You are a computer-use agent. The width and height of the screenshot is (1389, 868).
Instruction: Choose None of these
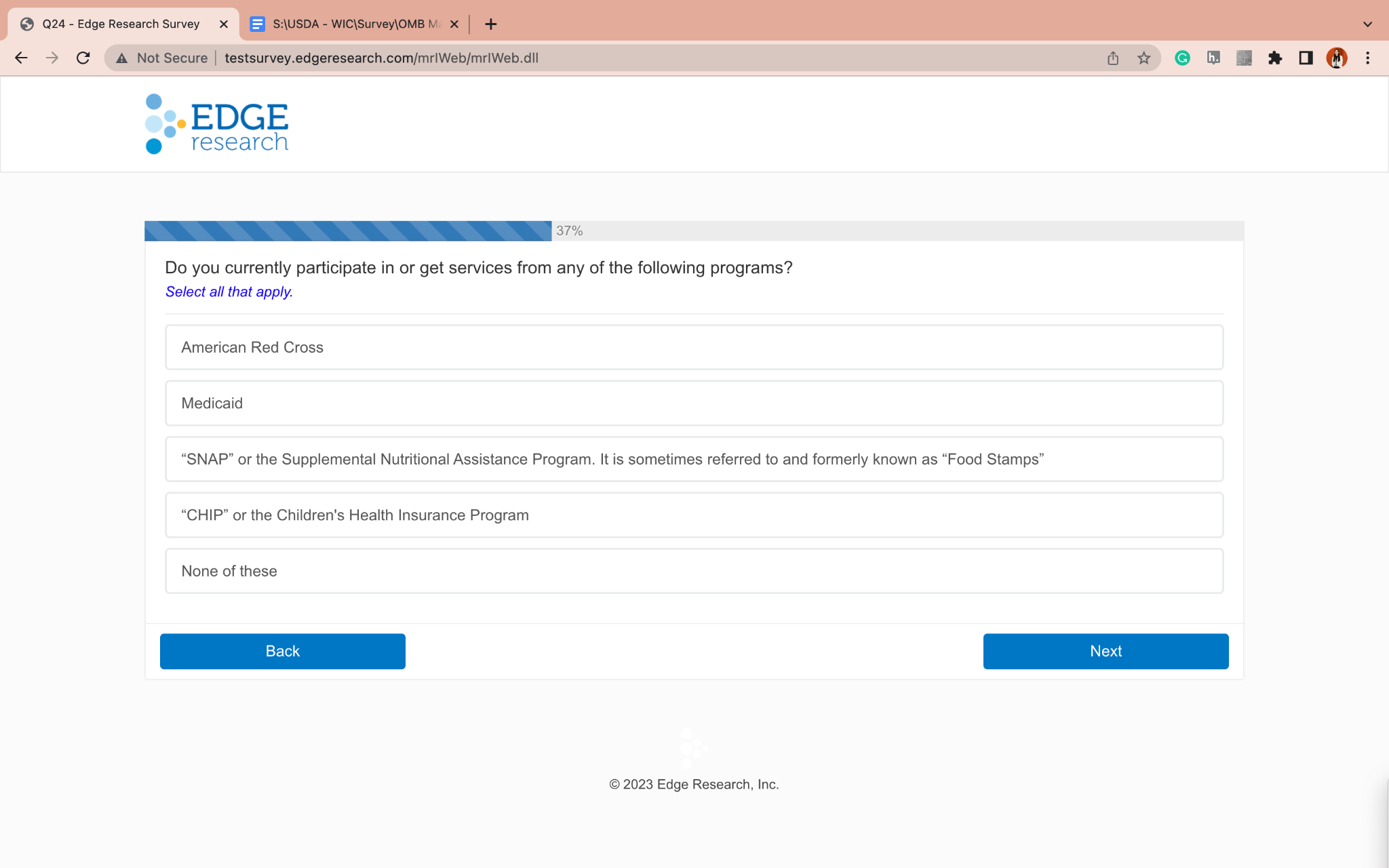point(694,571)
